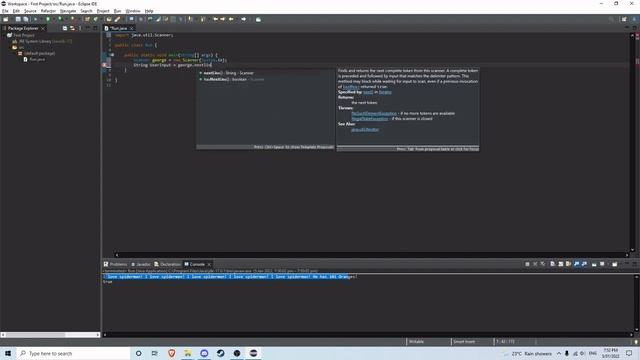Click the Windows Start button
Screen dimensions: 640x360
click(x=8, y=353)
